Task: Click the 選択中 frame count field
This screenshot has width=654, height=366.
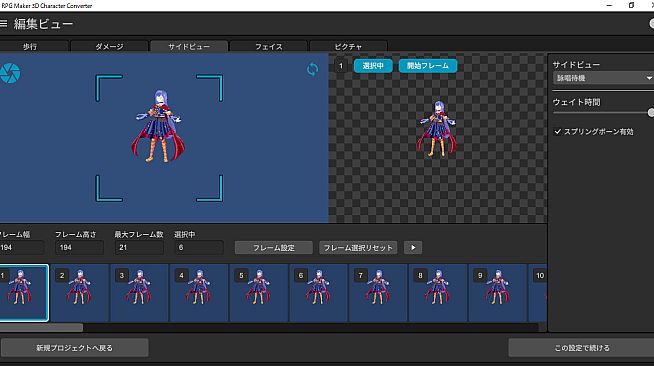Action: (x=199, y=248)
